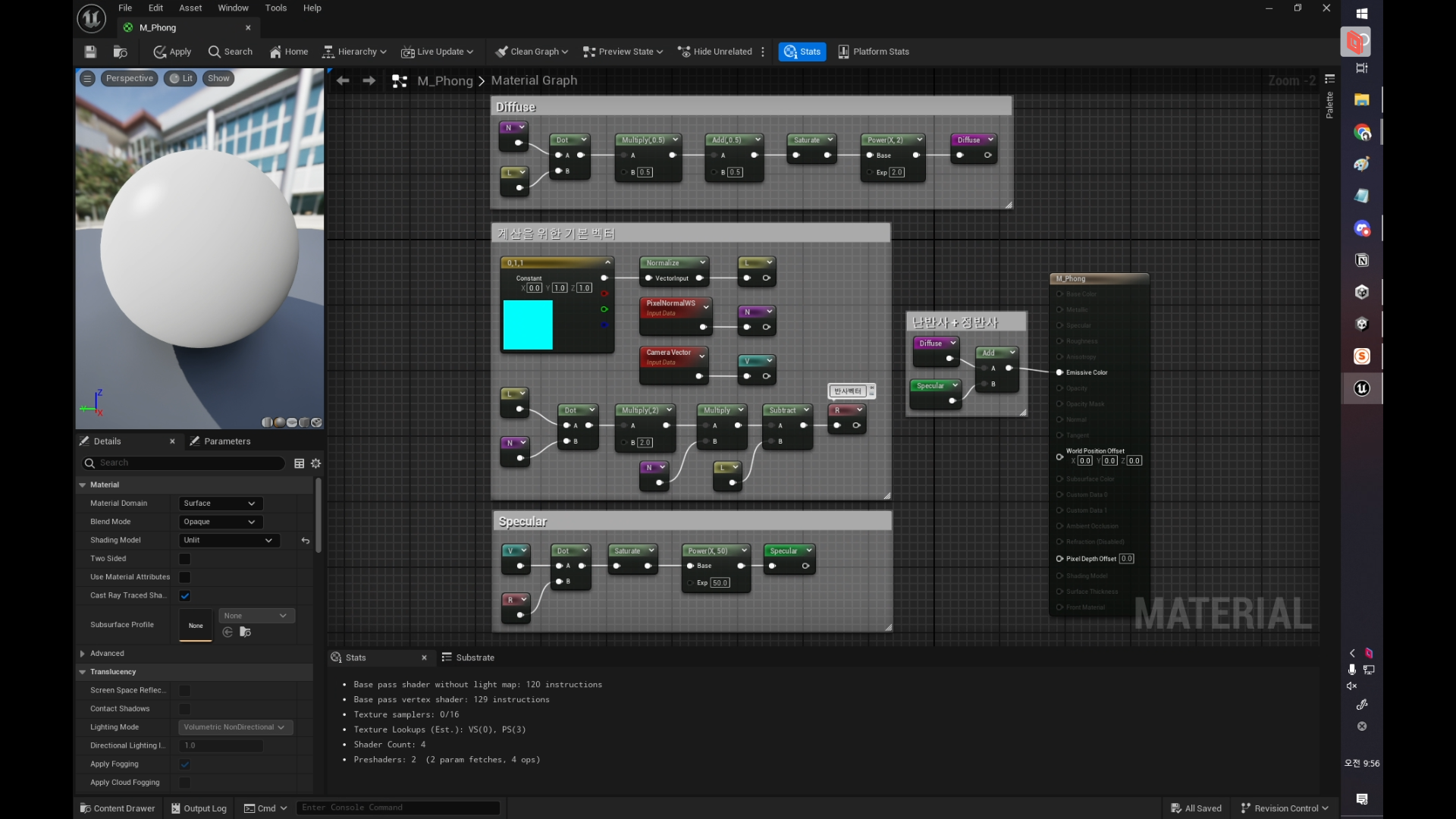Viewport: 1456px width, 819px height.
Task: Enable the Two Sided checkbox
Action: click(185, 559)
